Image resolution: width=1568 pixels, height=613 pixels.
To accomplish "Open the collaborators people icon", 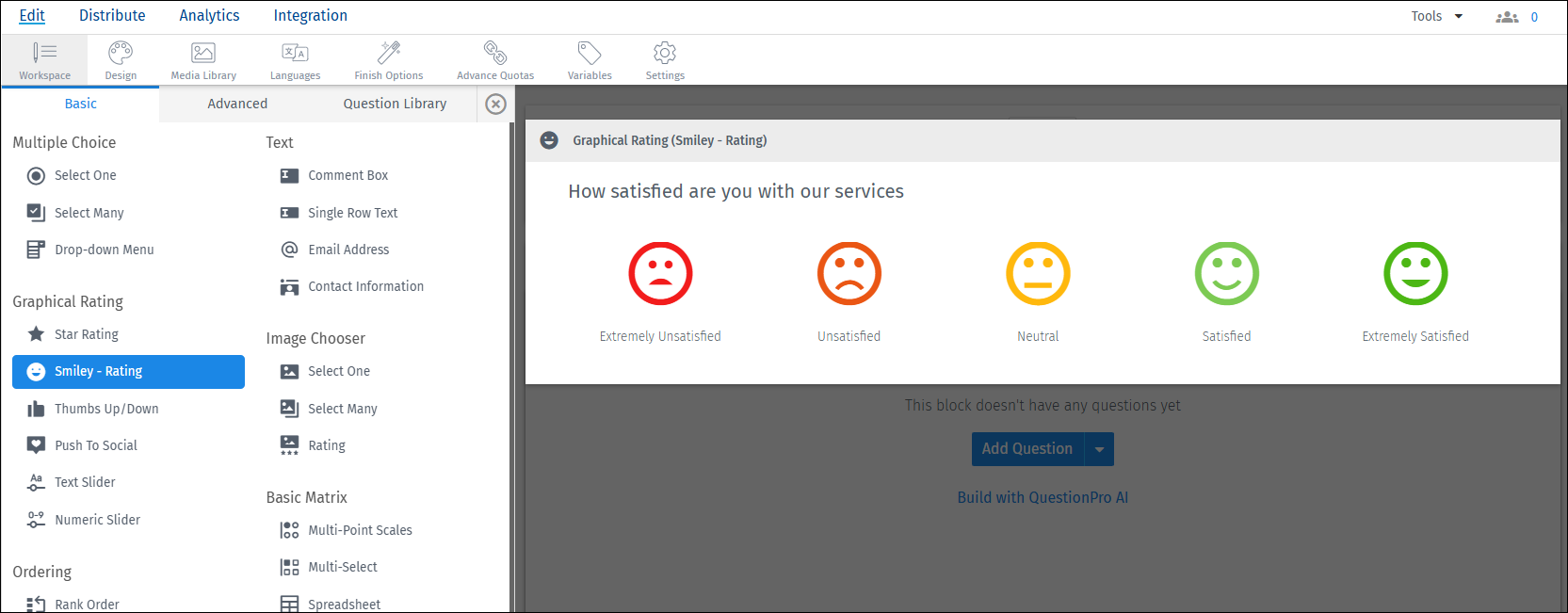I will 1507,17.
